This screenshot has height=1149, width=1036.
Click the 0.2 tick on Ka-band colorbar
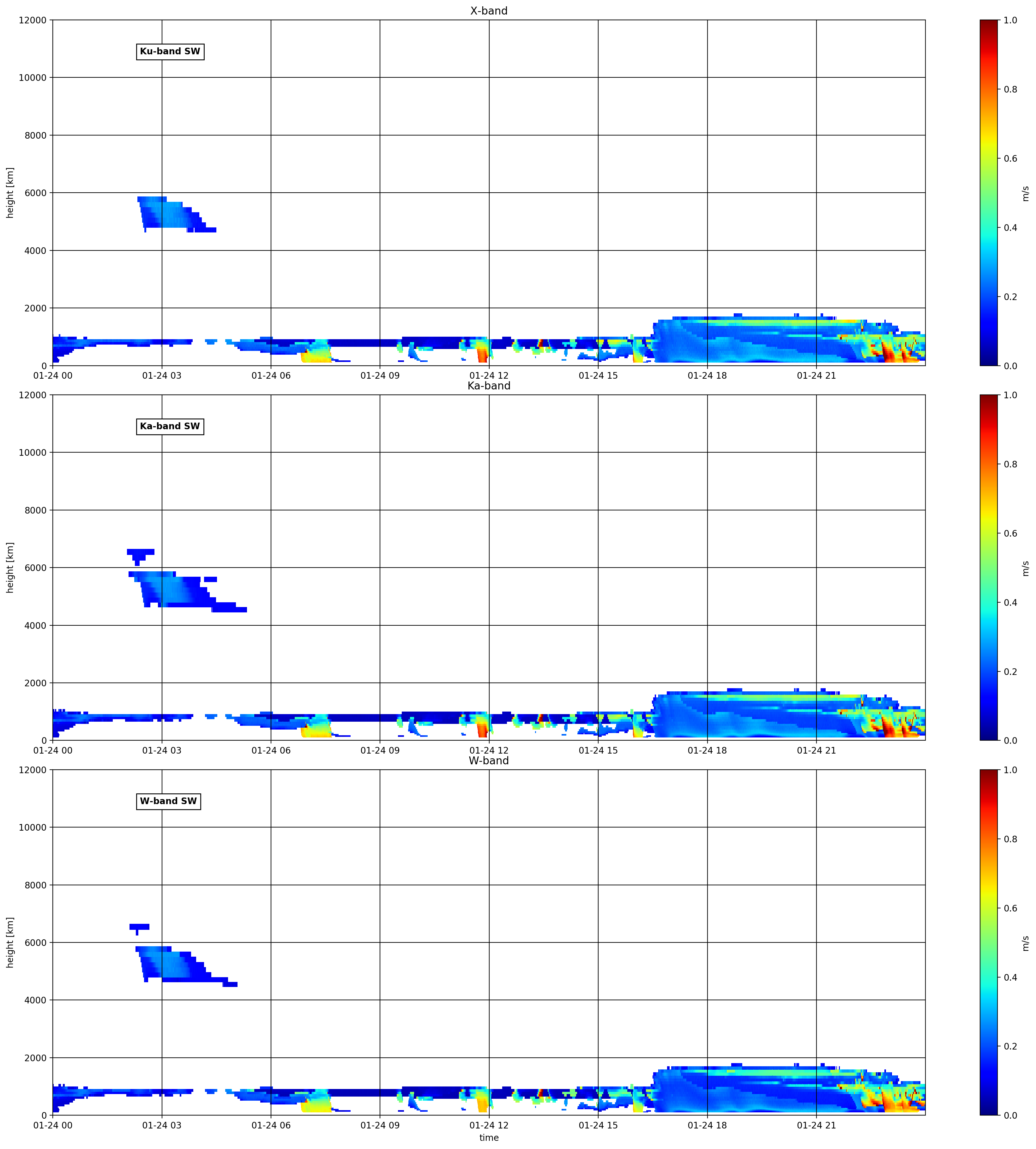1010,671
